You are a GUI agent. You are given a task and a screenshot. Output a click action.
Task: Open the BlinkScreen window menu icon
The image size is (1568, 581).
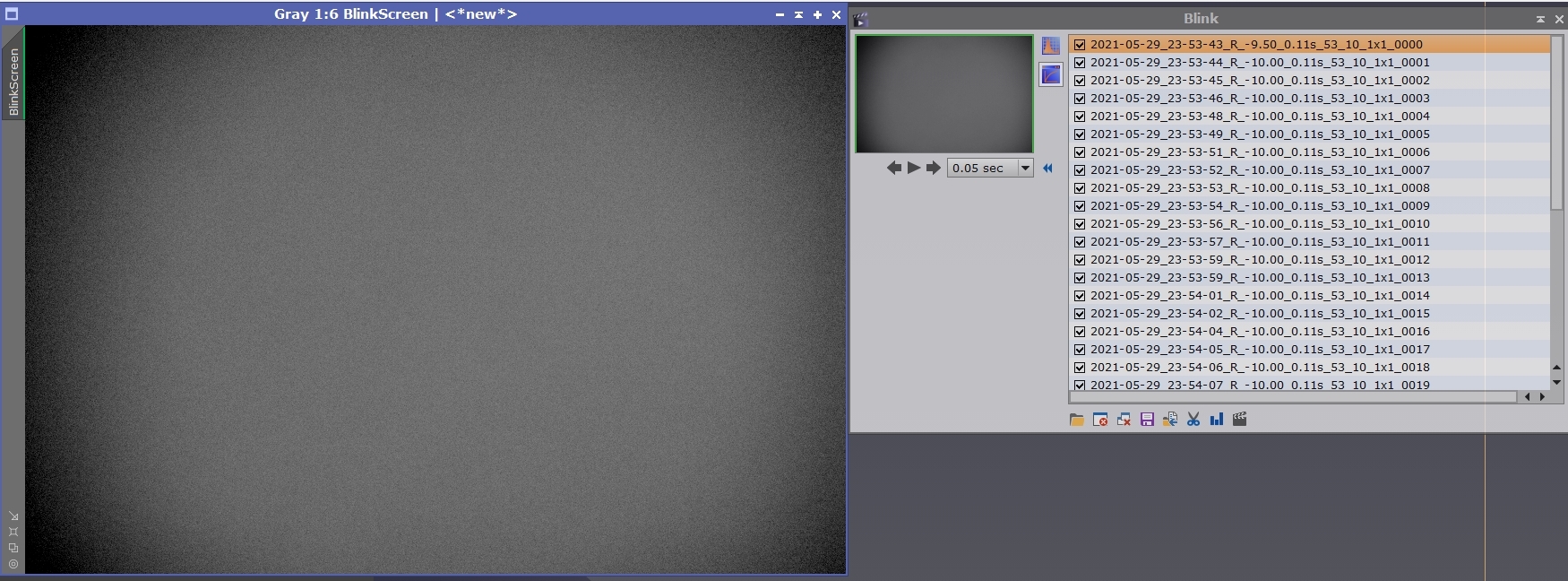(x=12, y=14)
